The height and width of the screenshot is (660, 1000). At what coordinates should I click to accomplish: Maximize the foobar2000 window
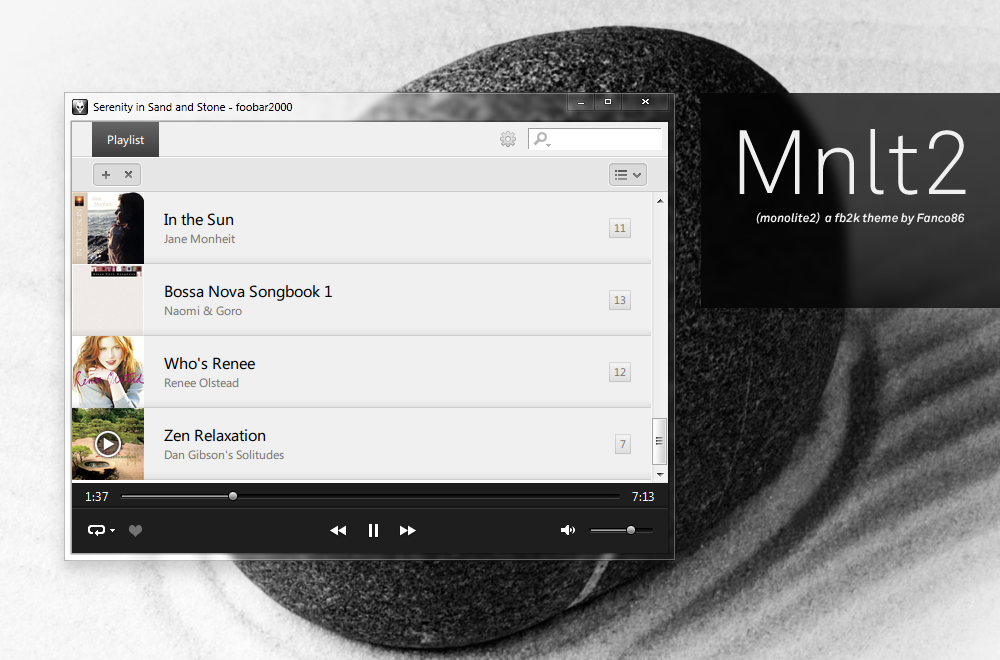[608, 102]
